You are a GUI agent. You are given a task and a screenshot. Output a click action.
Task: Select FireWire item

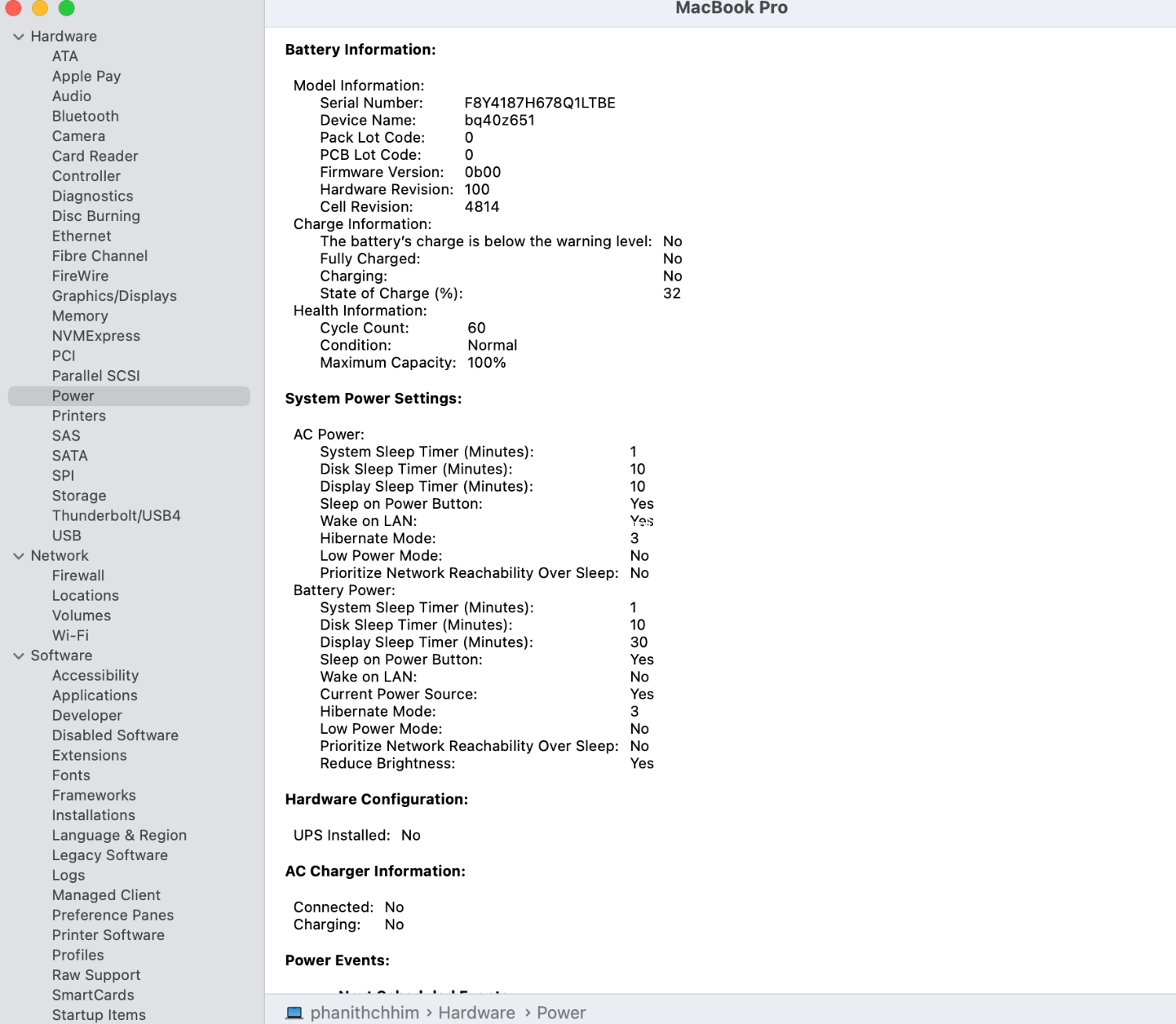(x=80, y=276)
